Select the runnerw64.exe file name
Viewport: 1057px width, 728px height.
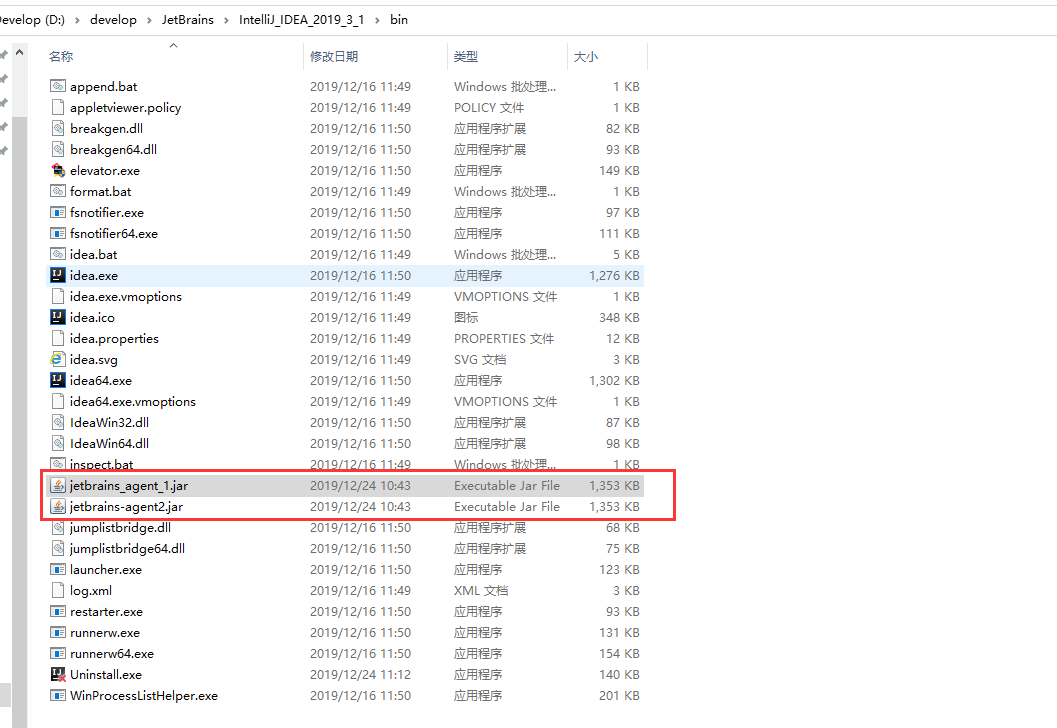[112, 654]
